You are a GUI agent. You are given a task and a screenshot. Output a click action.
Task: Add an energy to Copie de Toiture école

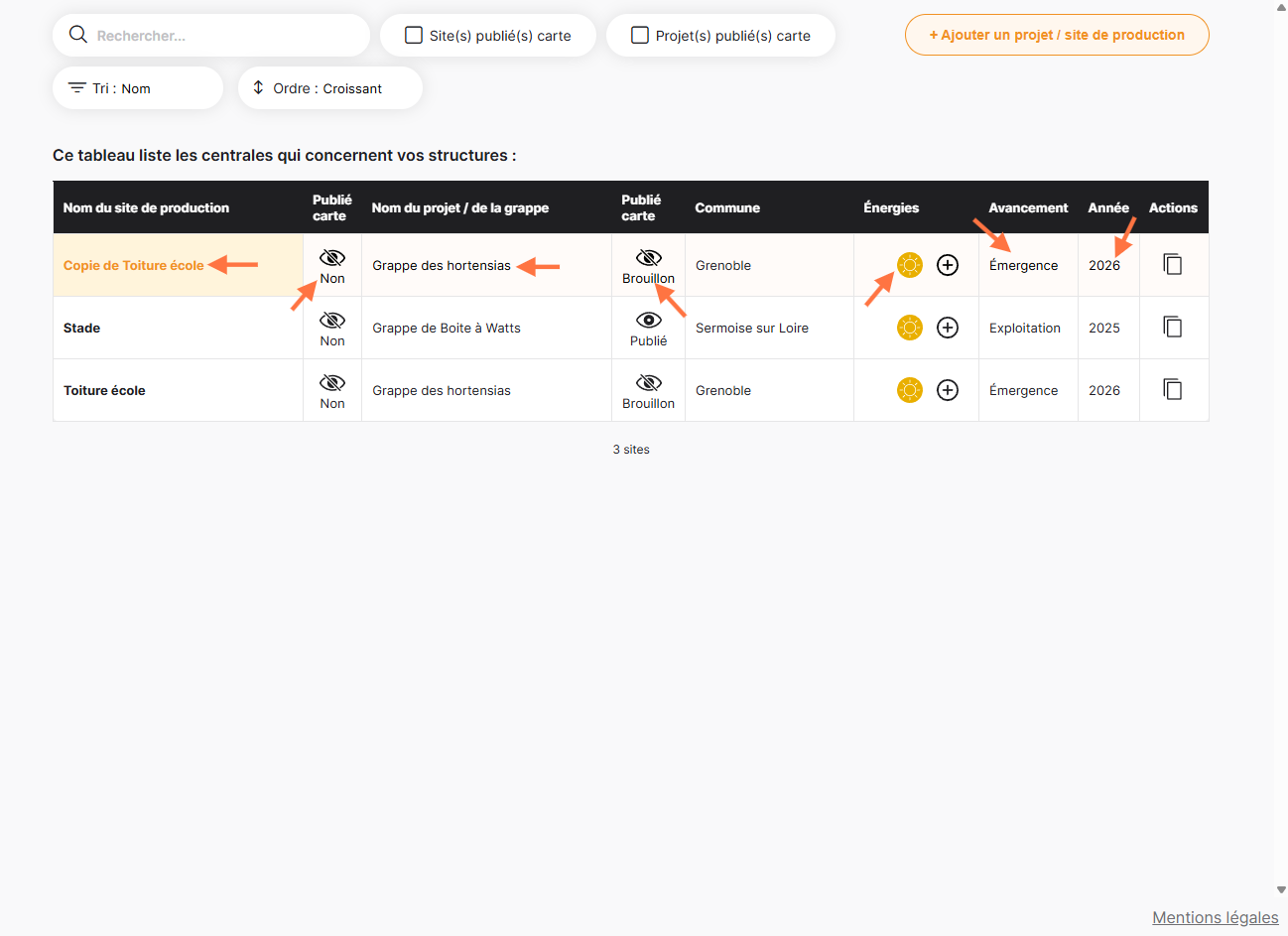pos(948,265)
